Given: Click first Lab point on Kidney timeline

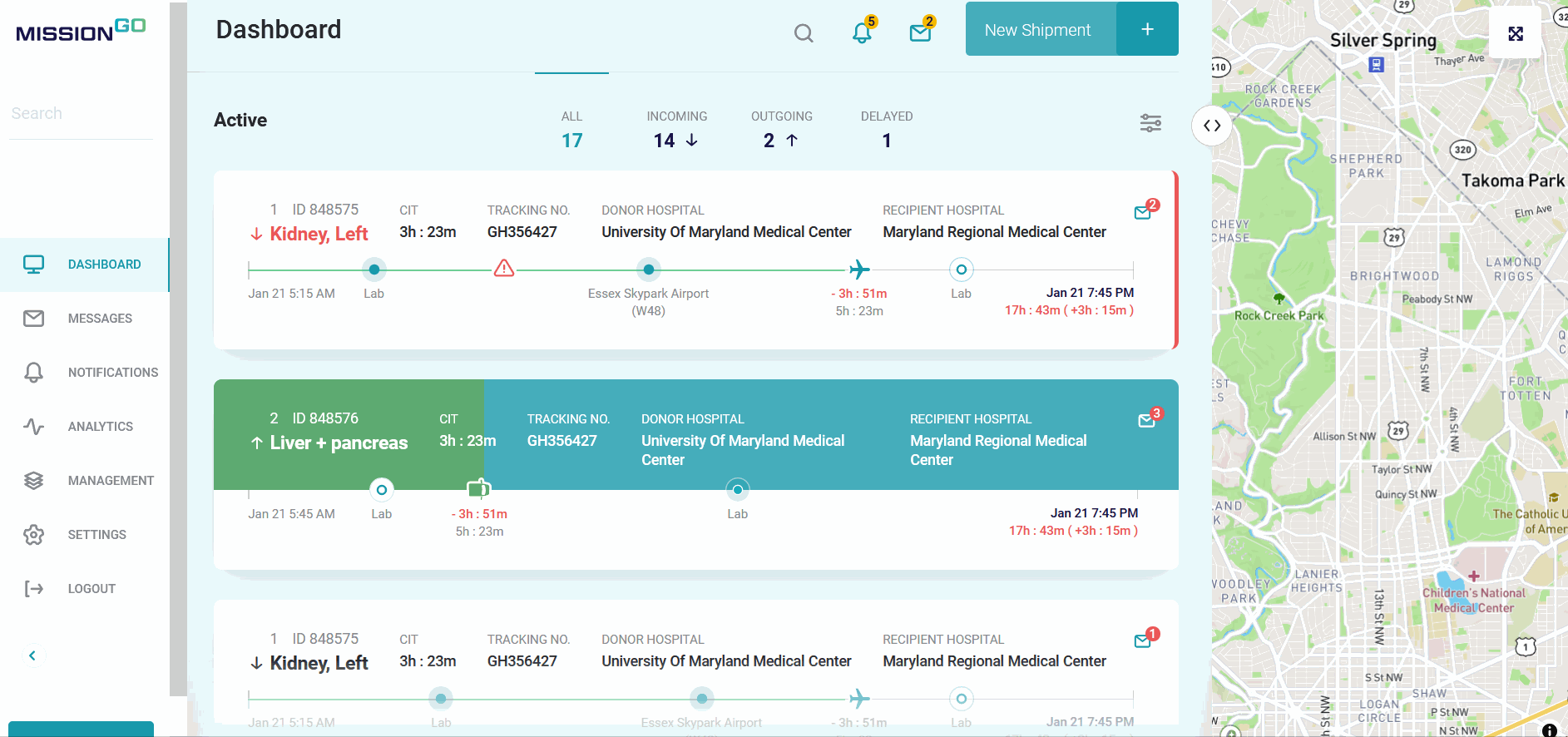Looking at the screenshot, I should tap(374, 270).
